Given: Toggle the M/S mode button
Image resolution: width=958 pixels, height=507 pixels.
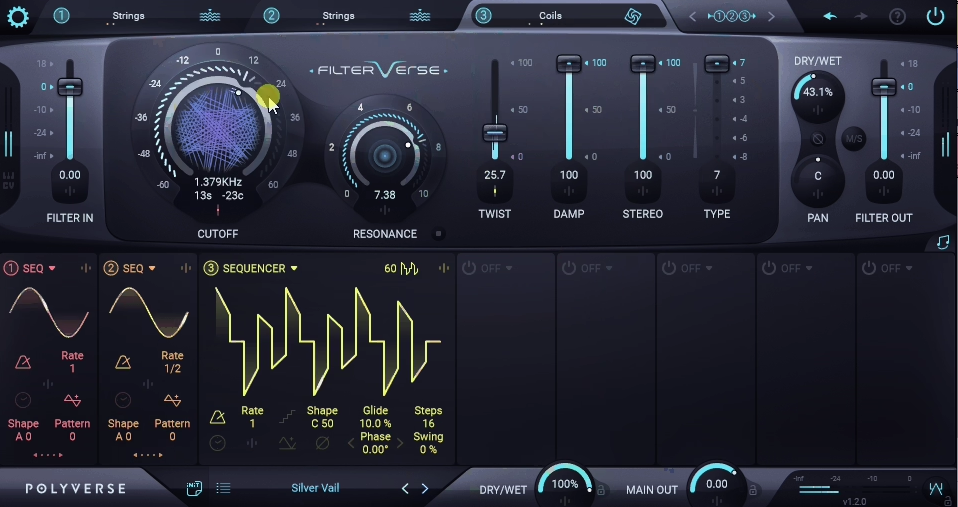Looking at the screenshot, I should [x=854, y=139].
